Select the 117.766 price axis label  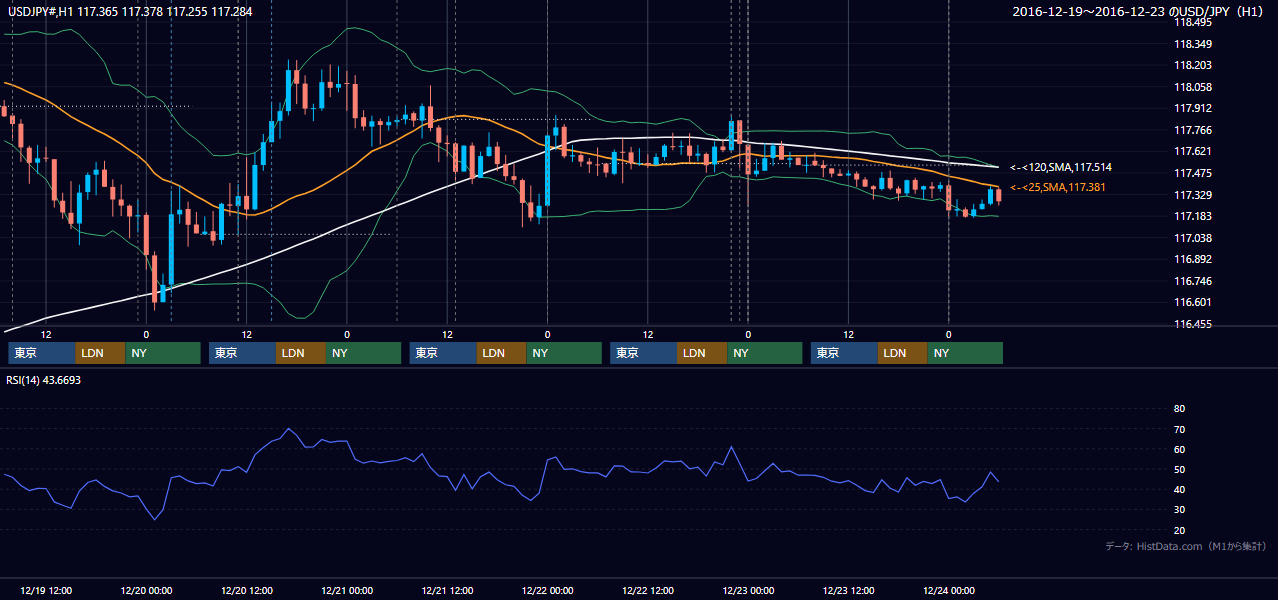click(1193, 130)
